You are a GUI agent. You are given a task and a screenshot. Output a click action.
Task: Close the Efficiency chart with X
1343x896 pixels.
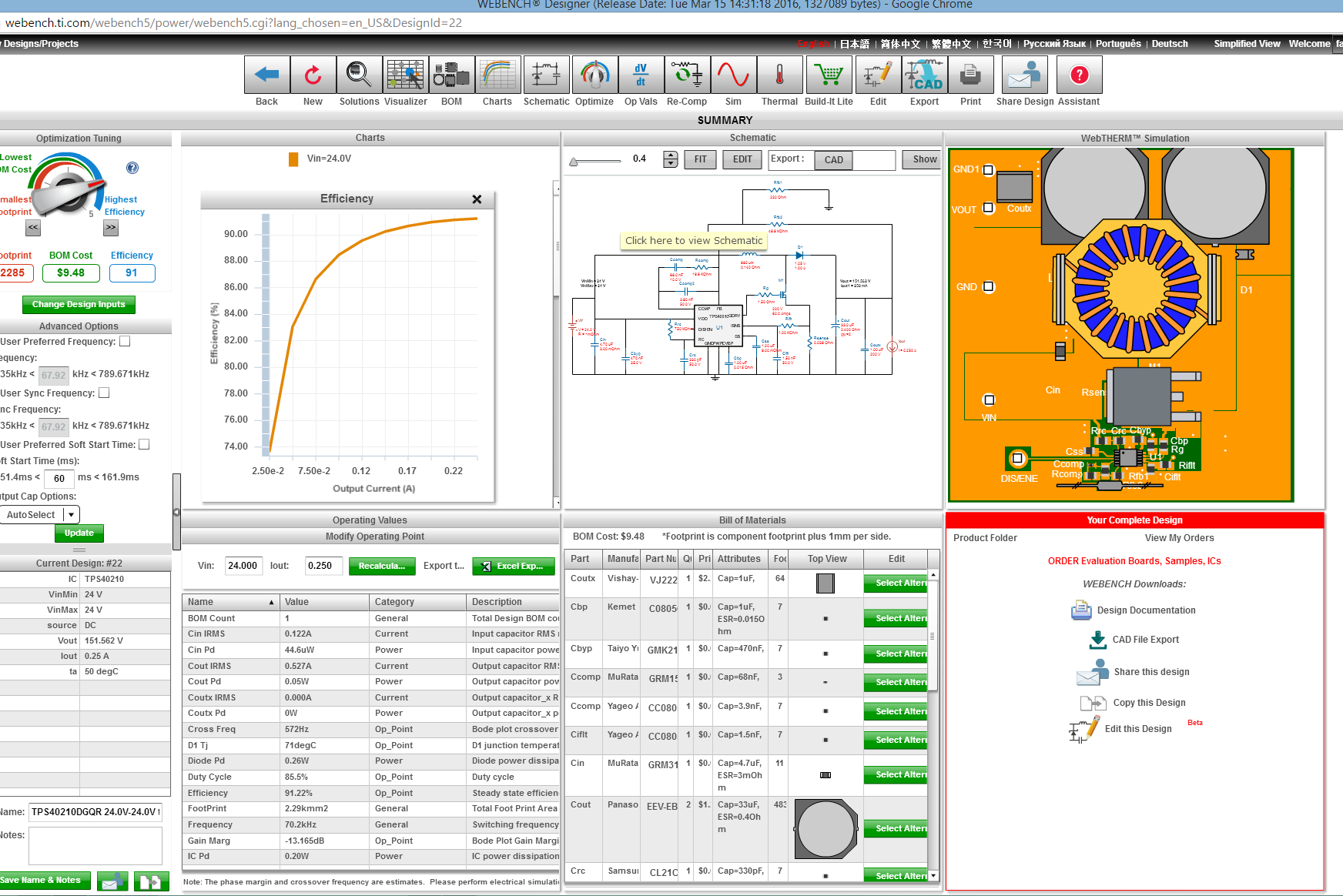point(477,199)
